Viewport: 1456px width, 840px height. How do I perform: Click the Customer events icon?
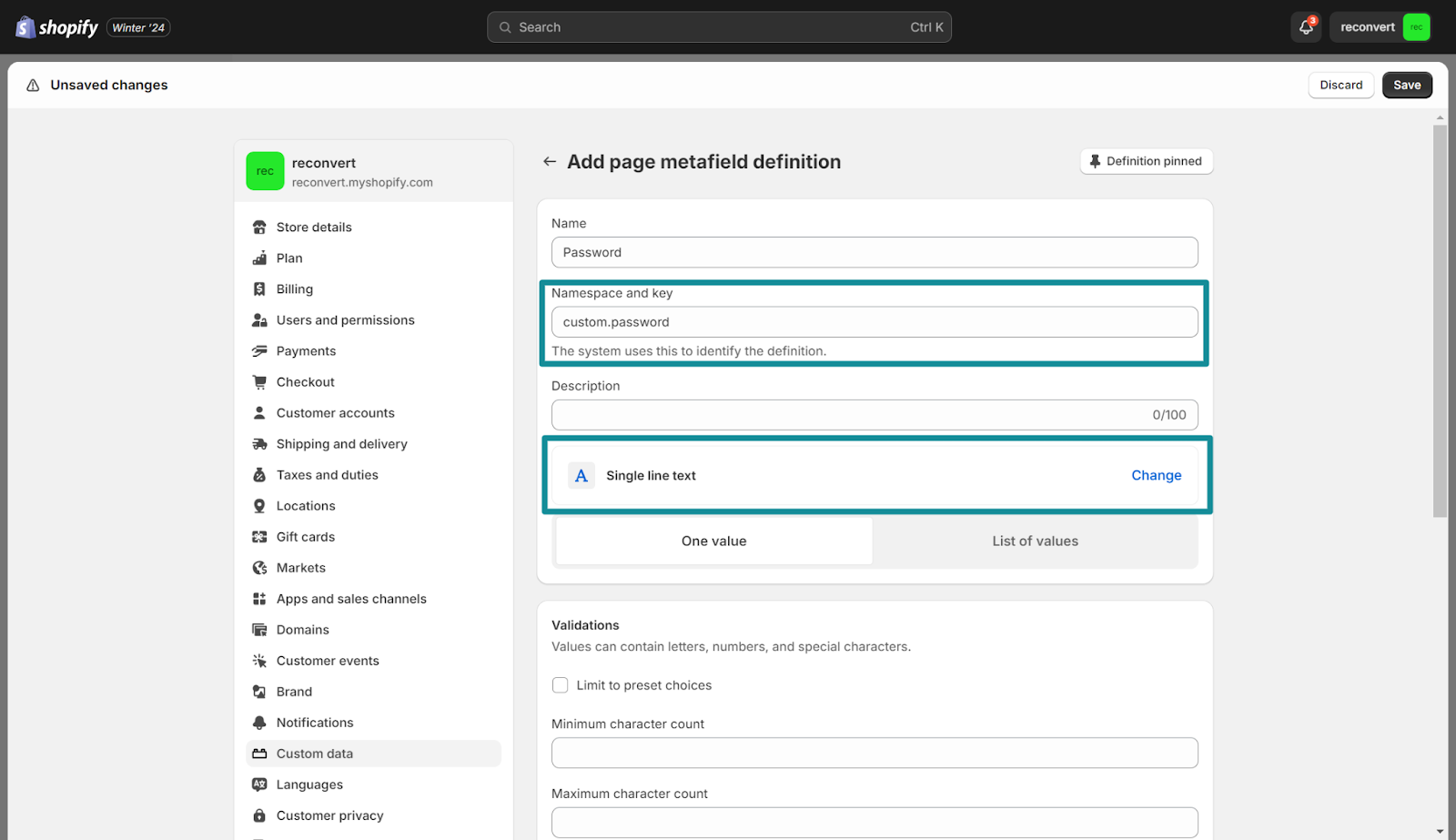tap(259, 661)
